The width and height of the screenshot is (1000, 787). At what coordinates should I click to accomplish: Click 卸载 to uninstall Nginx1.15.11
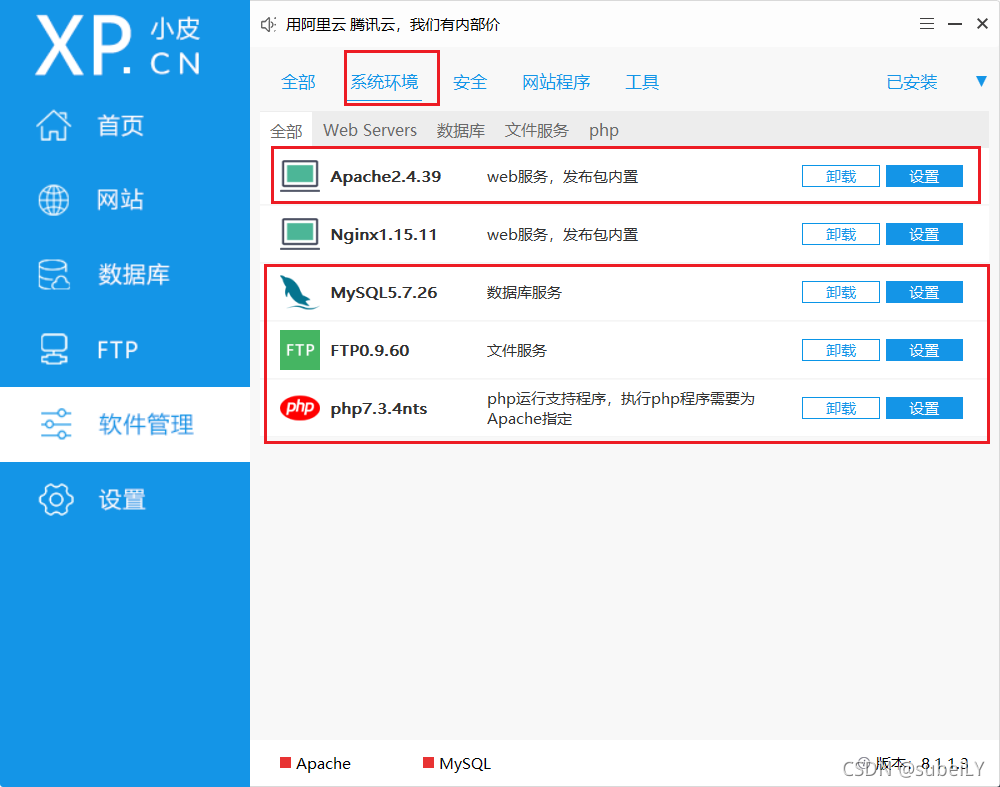tap(840, 233)
